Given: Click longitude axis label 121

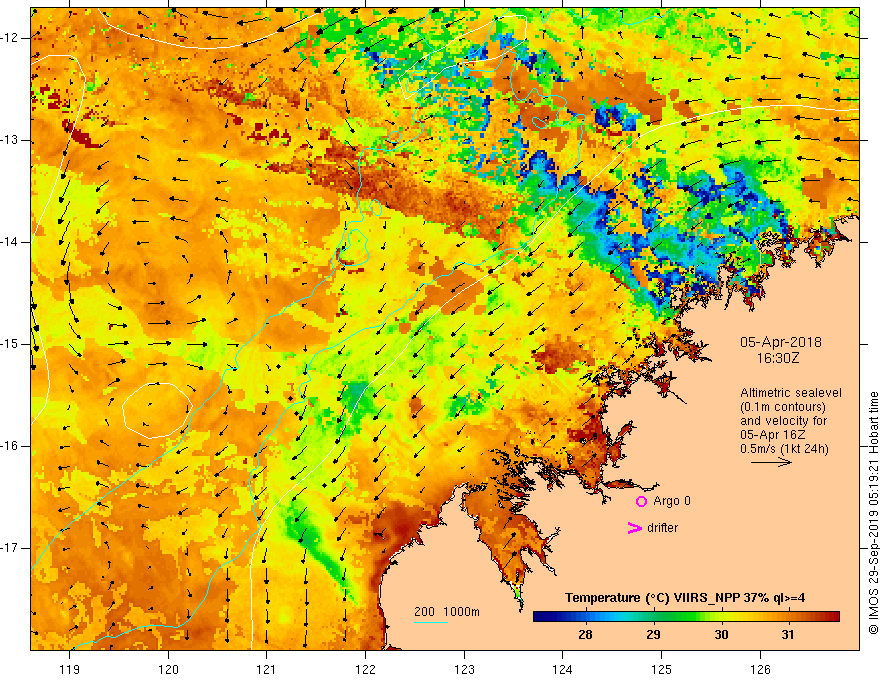Looking at the screenshot, I should pos(267,669).
